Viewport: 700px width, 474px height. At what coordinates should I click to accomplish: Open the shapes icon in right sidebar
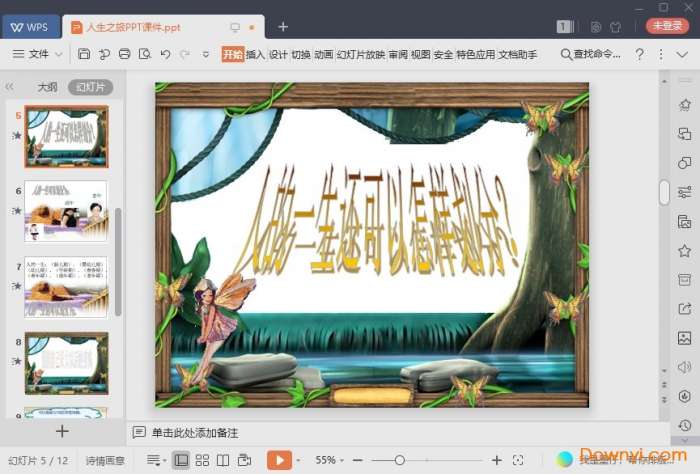(x=684, y=163)
